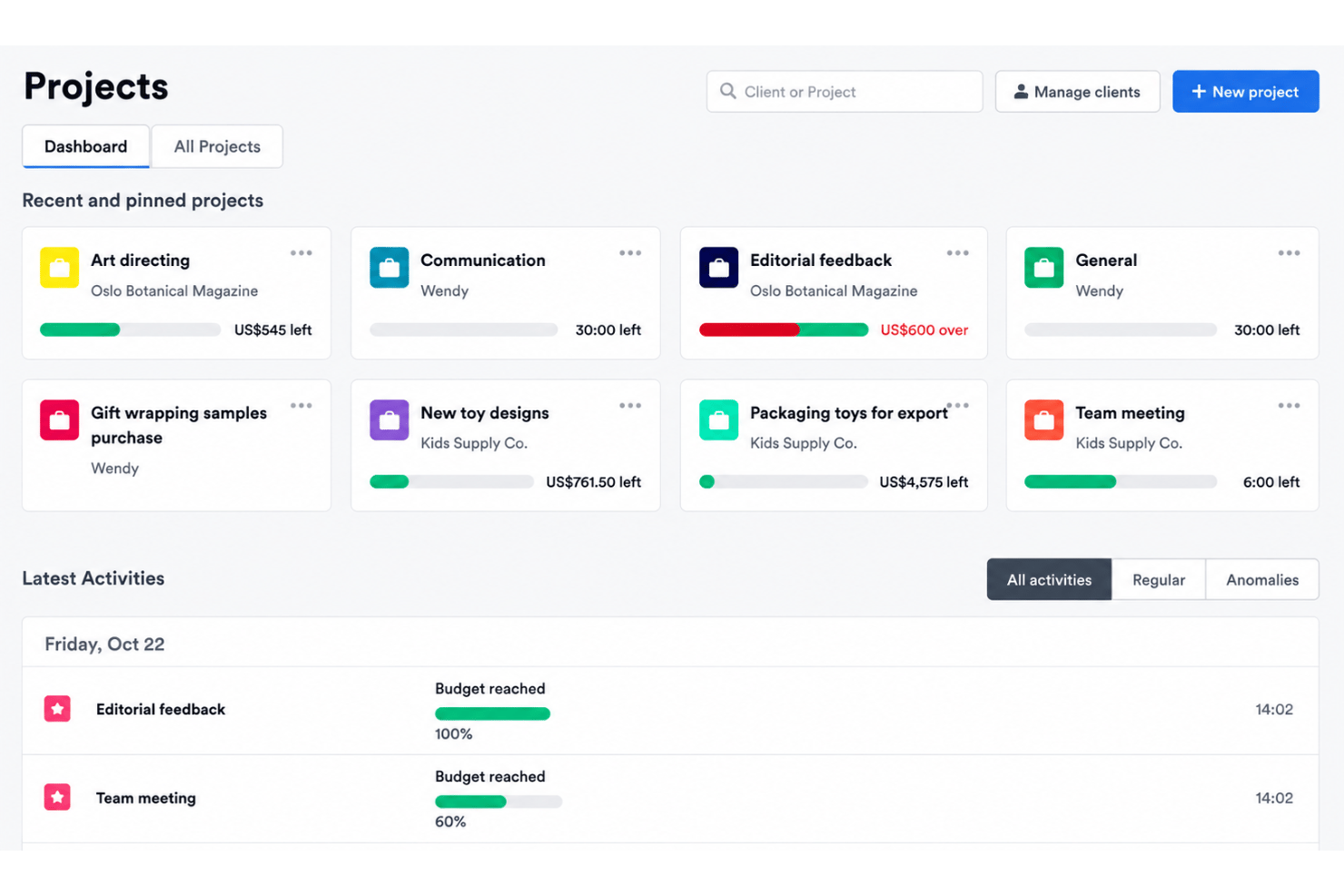Click Team meeting activity row name
Screen dimensions: 1344x896
click(x=146, y=798)
